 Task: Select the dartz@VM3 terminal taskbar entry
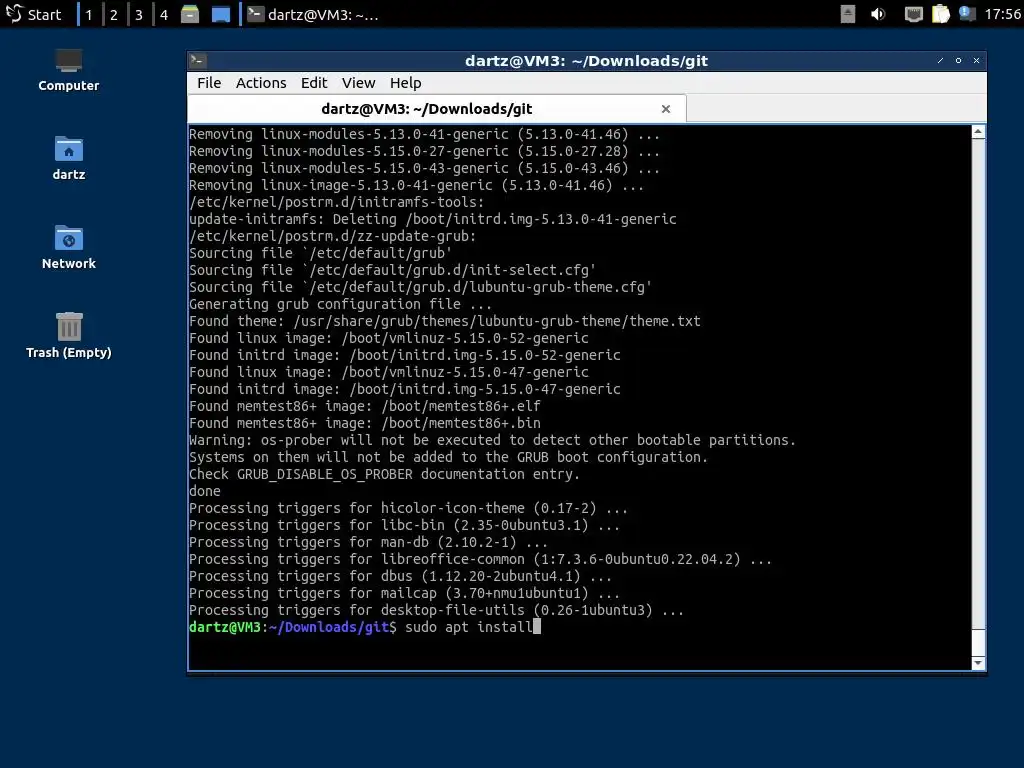314,14
